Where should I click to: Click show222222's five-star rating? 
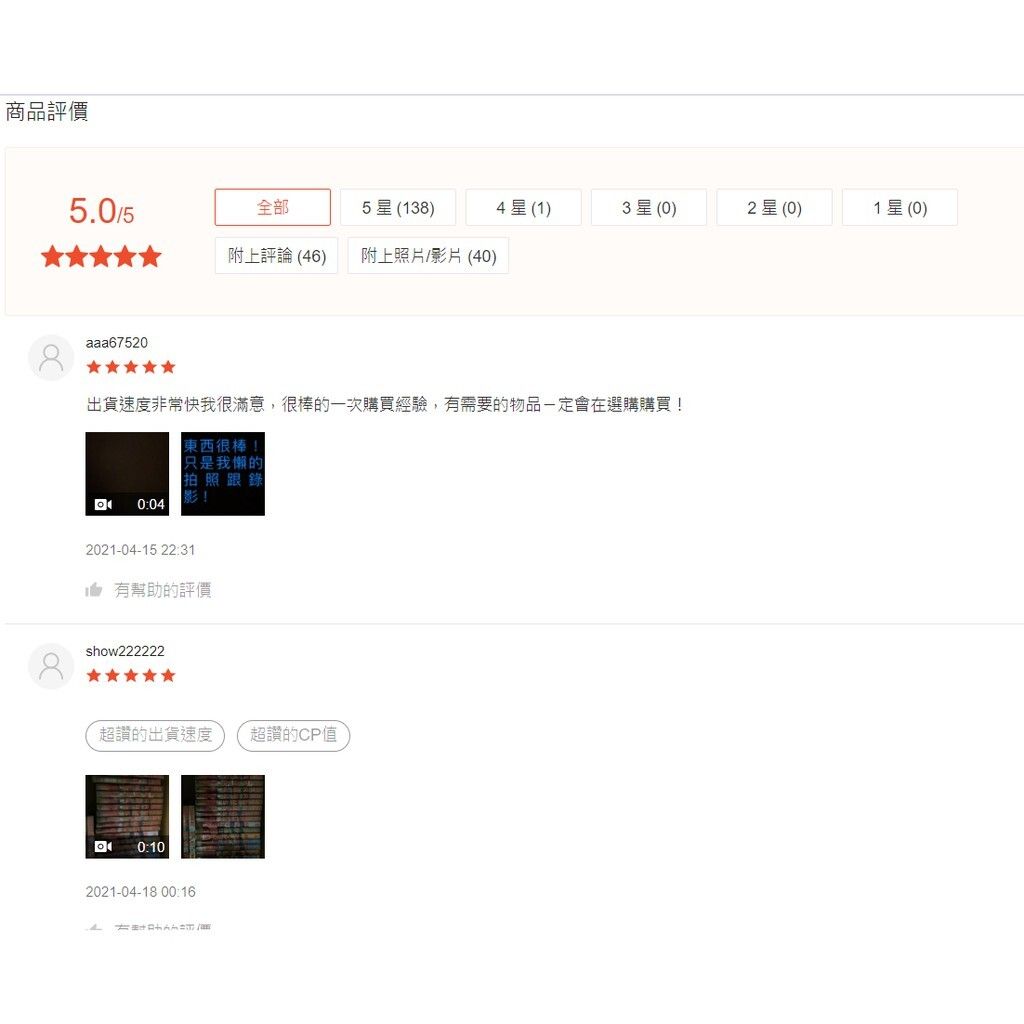[131, 675]
